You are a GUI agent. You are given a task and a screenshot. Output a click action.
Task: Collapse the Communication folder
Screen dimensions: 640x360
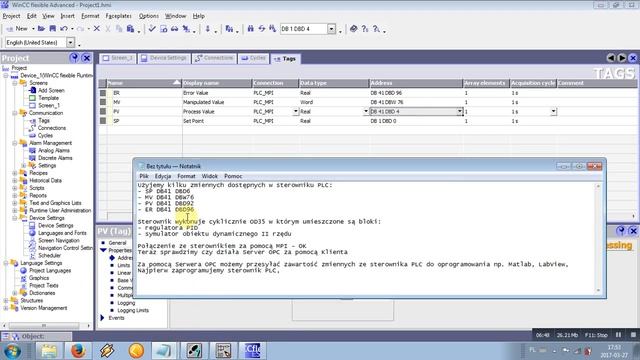(15, 113)
